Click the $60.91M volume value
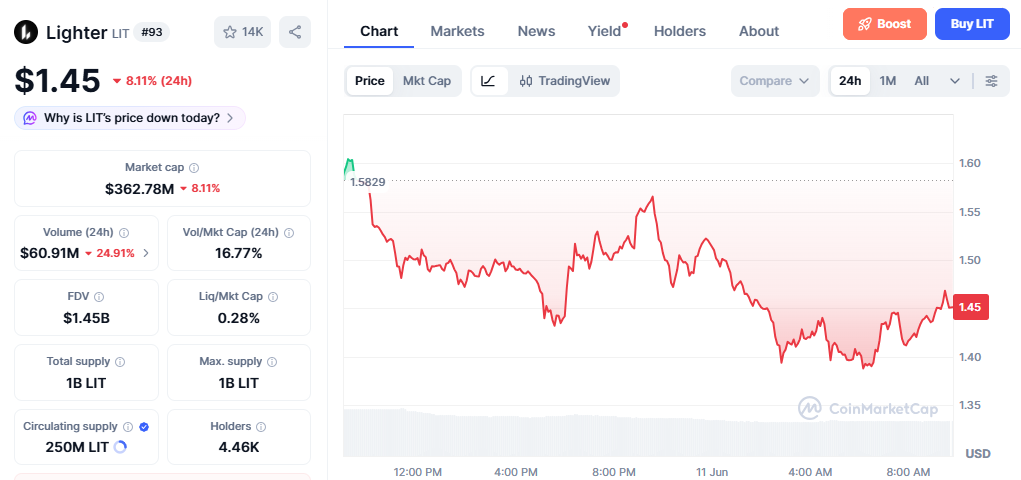 (x=49, y=253)
